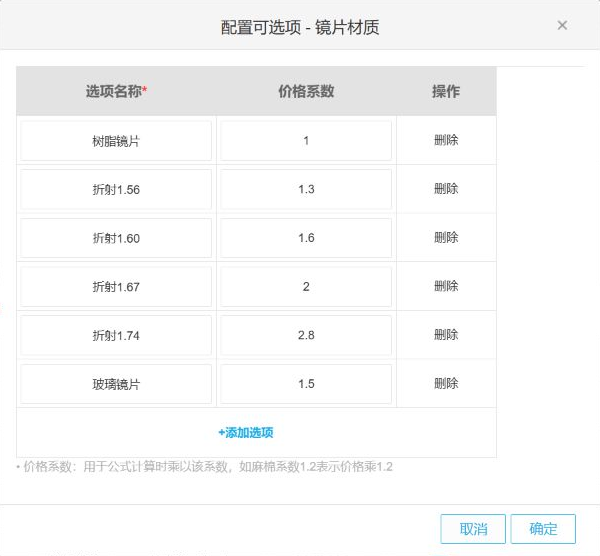
Task: Click the 折射1.56 option name field
Action: (116, 189)
